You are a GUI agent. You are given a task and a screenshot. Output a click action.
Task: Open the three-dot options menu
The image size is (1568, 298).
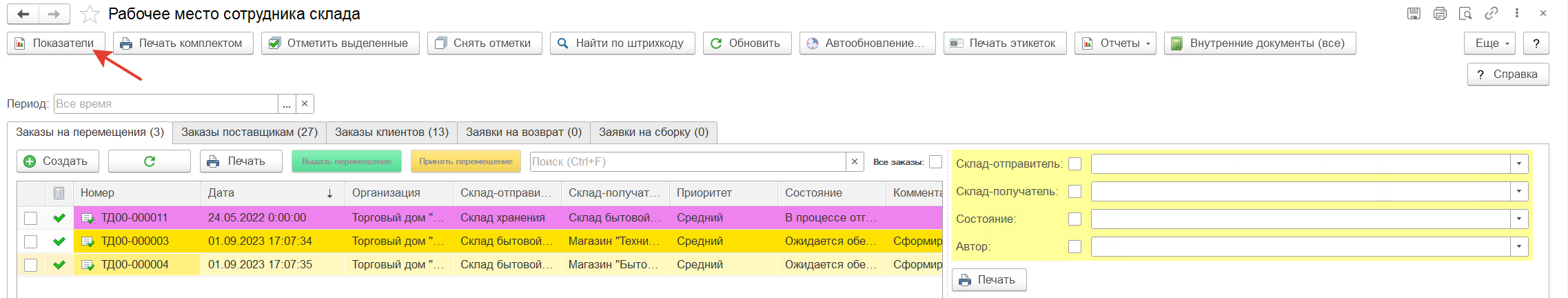coord(1517,13)
